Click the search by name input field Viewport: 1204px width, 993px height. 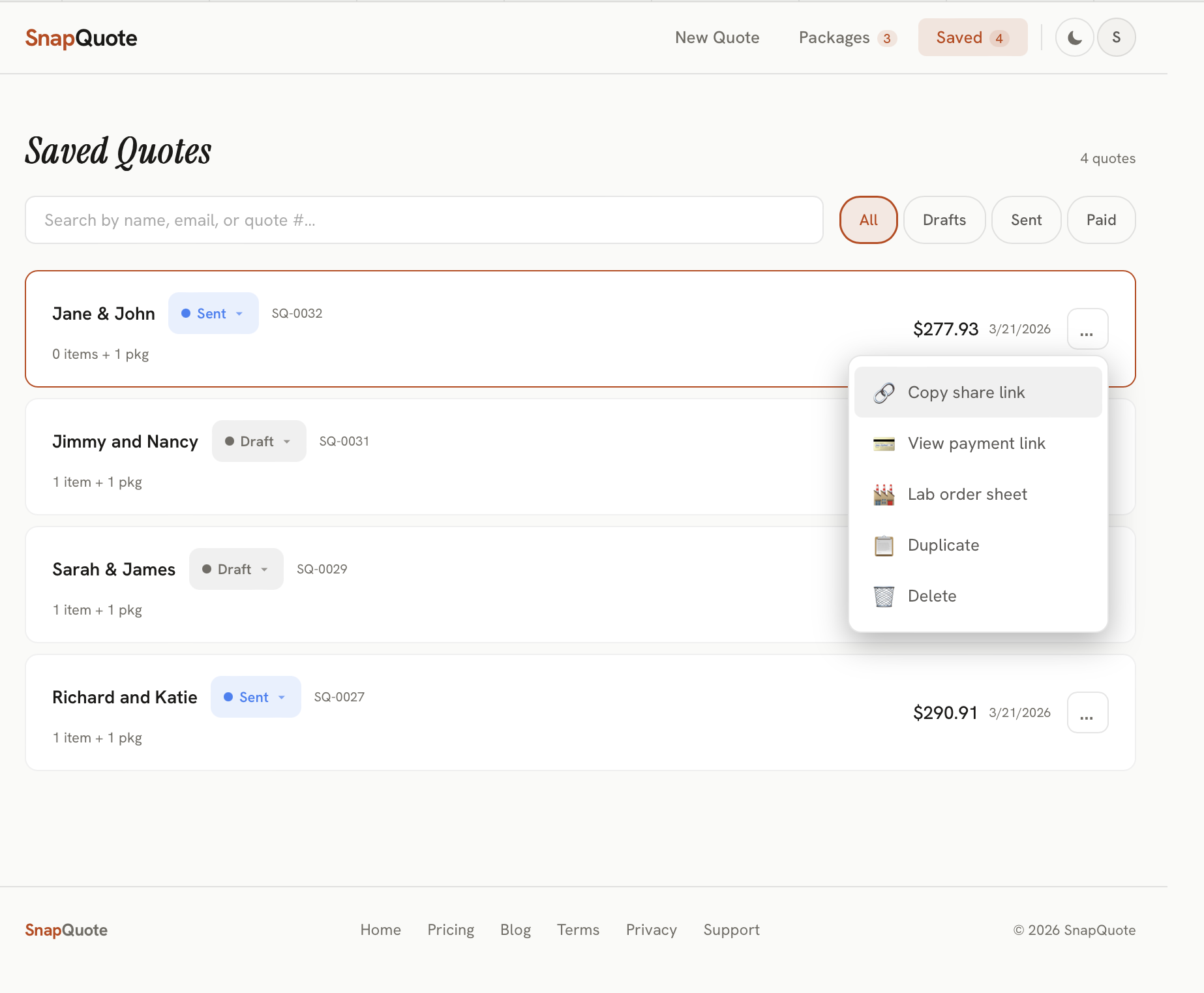coord(424,220)
